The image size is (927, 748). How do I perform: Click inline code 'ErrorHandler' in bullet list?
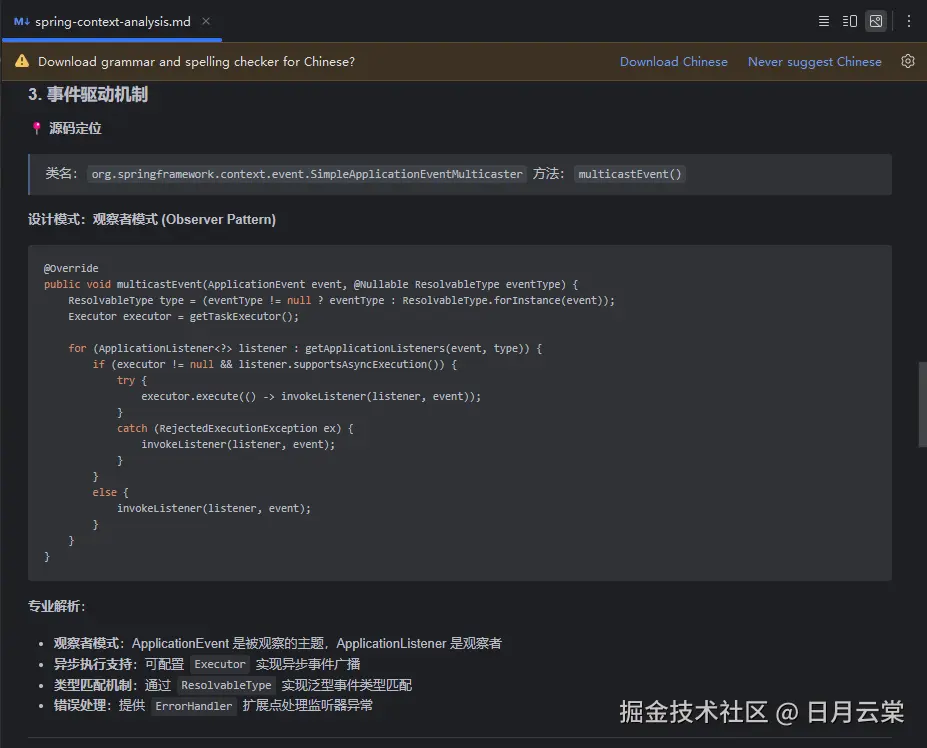pyautogui.click(x=194, y=705)
